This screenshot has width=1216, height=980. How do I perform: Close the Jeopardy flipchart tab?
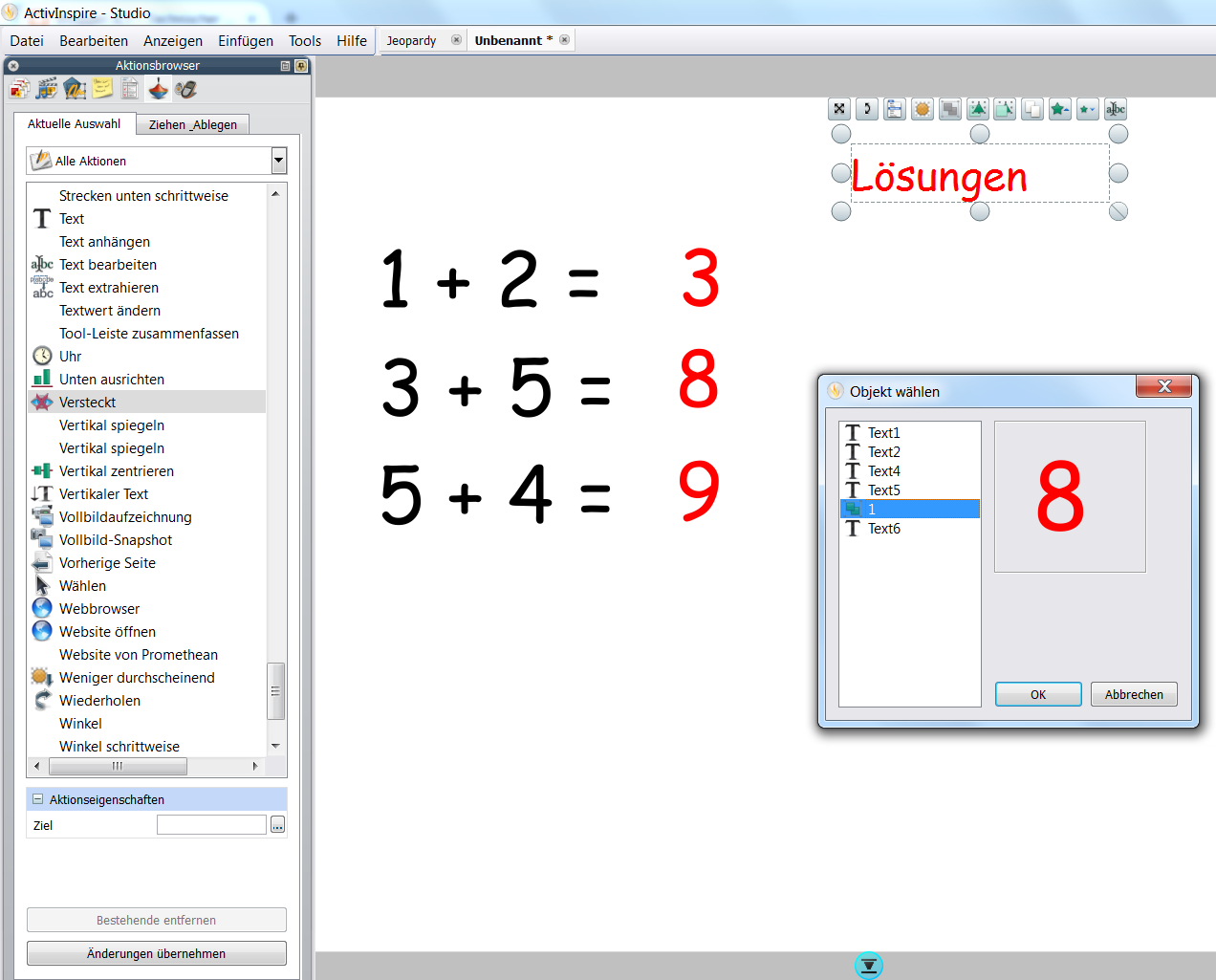point(456,40)
